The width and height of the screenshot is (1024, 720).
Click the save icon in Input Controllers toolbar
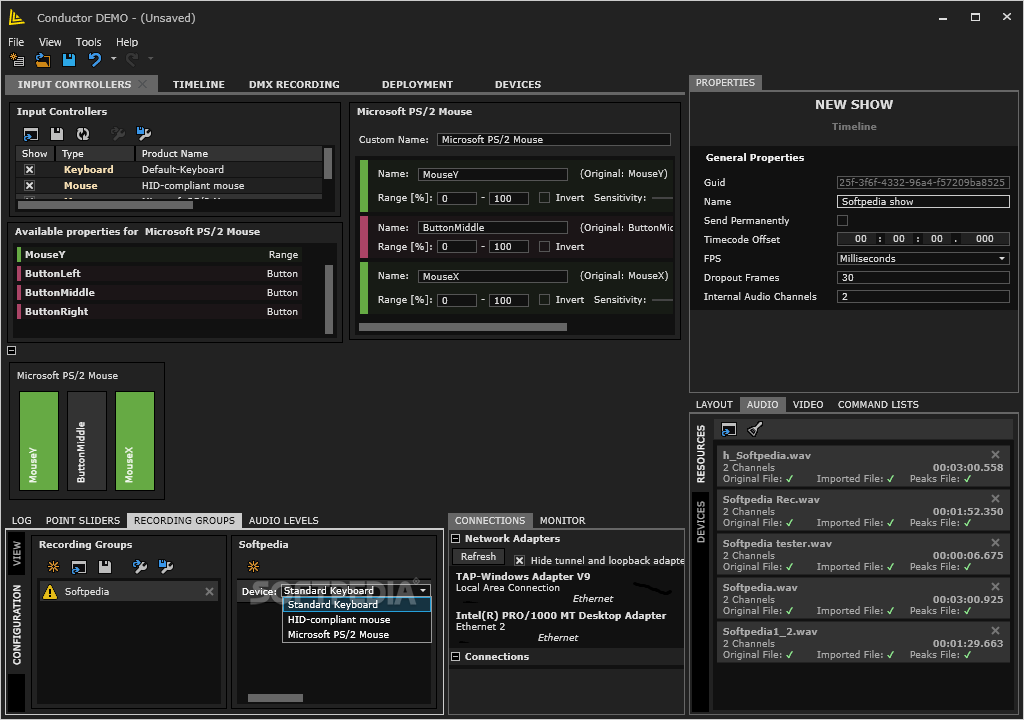[57, 134]
